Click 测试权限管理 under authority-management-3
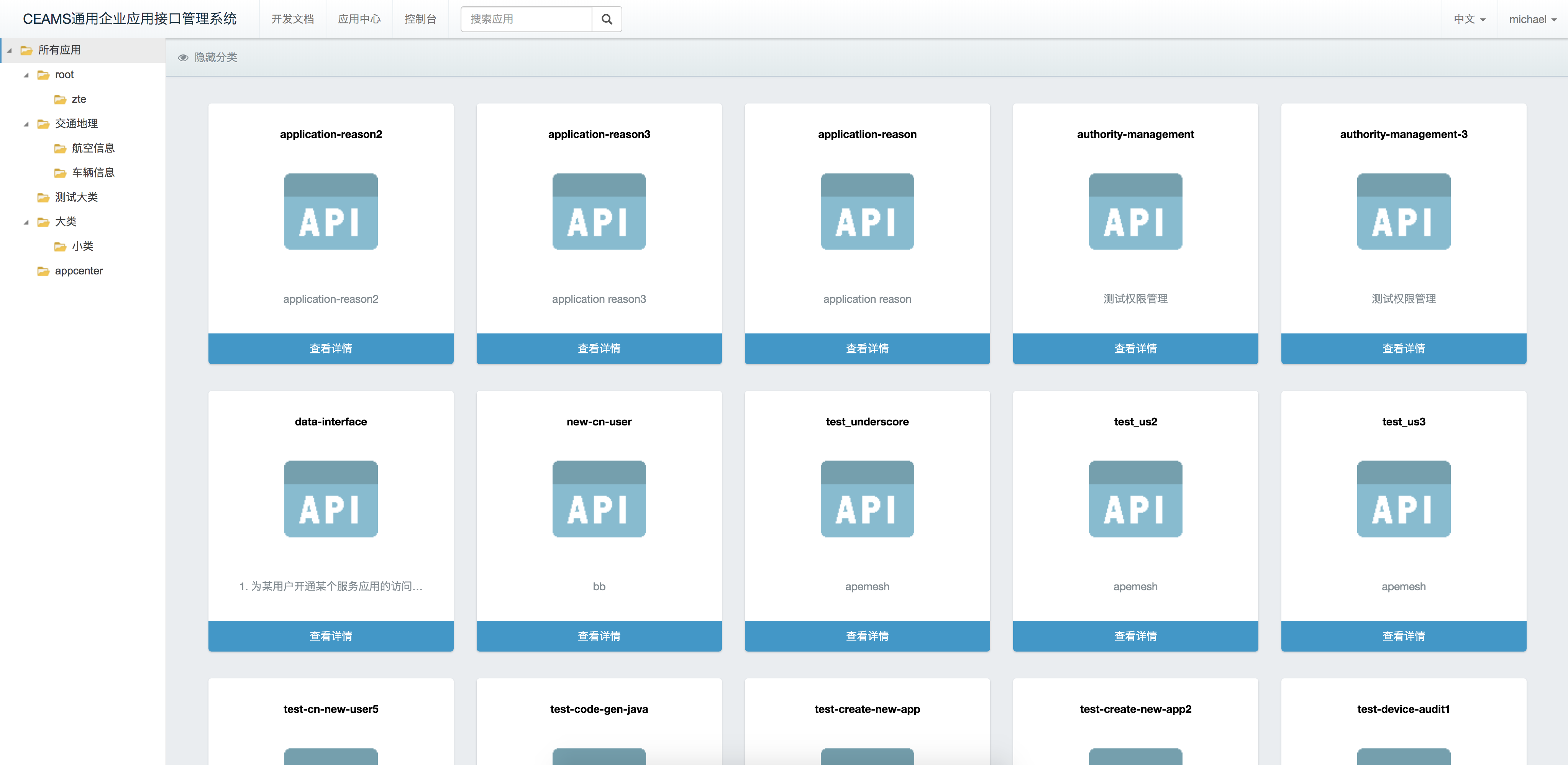Viewport: 1568px width, 765px height. click(1404, 299)
